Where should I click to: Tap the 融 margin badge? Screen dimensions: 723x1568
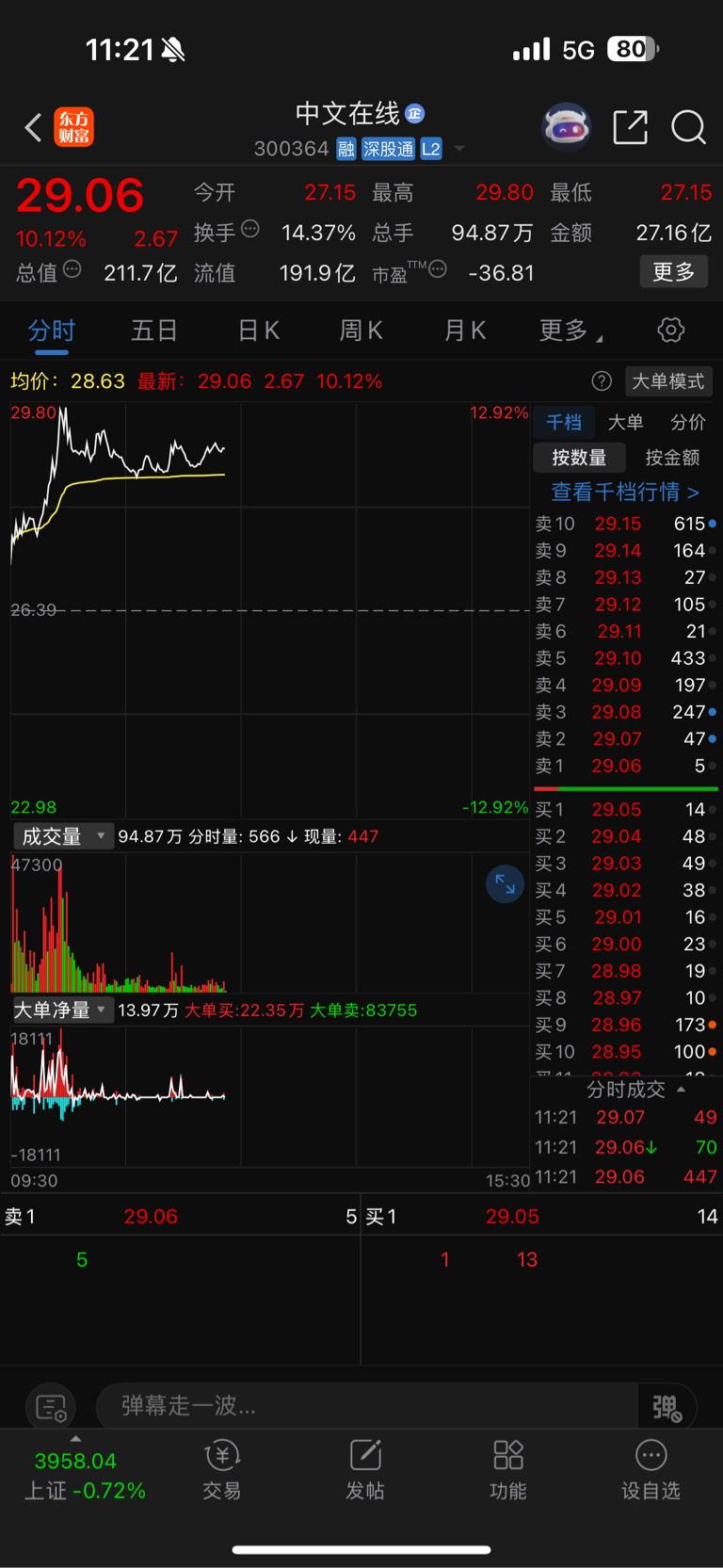point(346,149)
